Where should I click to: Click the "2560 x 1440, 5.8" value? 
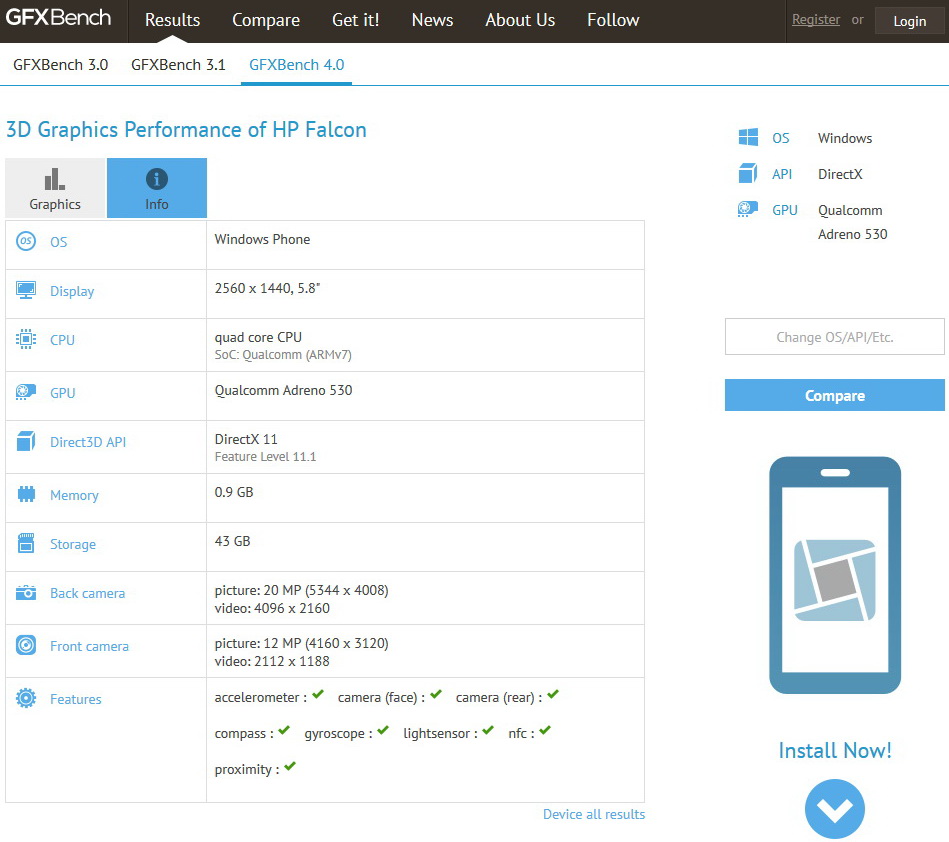click(x=267, y=288)
